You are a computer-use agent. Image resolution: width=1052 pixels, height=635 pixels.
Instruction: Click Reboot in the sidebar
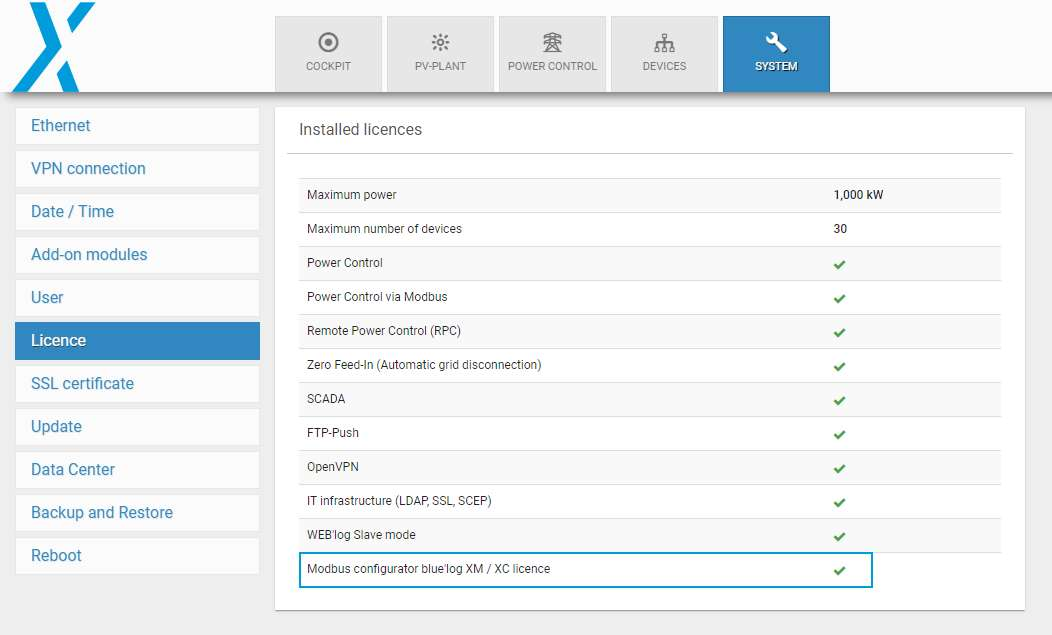click(x=137, y=556)
